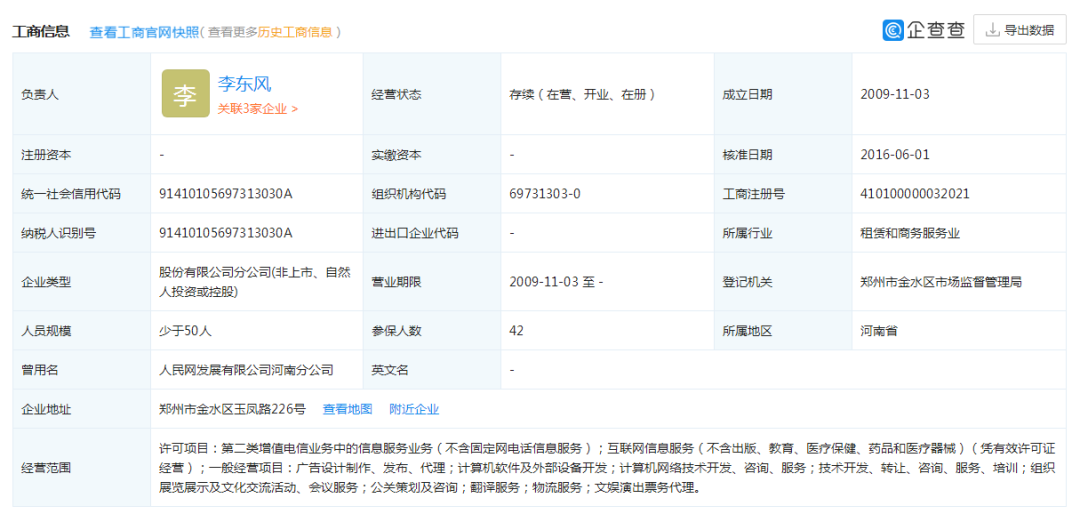This screenshot has width=1080, height=514.
Task: Click the 组织机构代码 label
Action: coord(408,194)
